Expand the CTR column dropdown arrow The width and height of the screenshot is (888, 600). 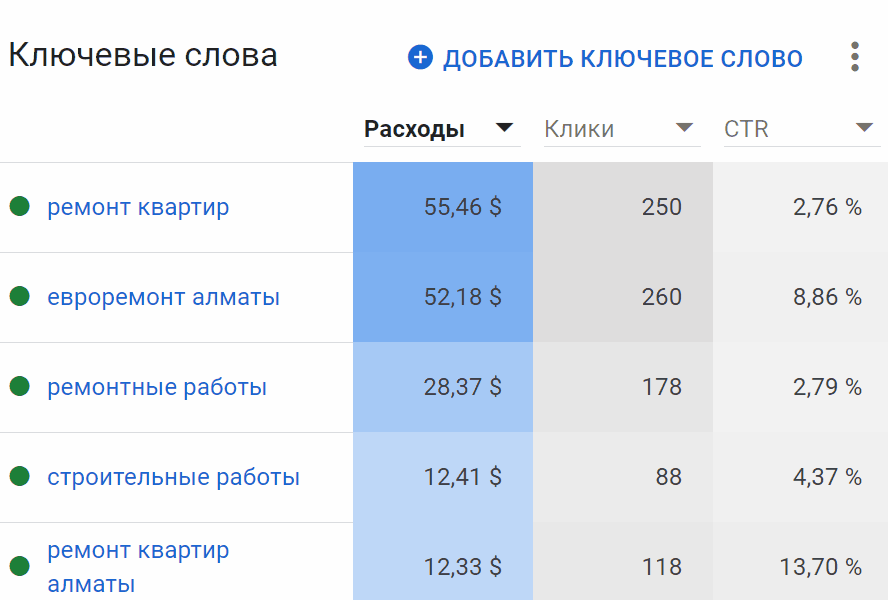pos(865,128)
